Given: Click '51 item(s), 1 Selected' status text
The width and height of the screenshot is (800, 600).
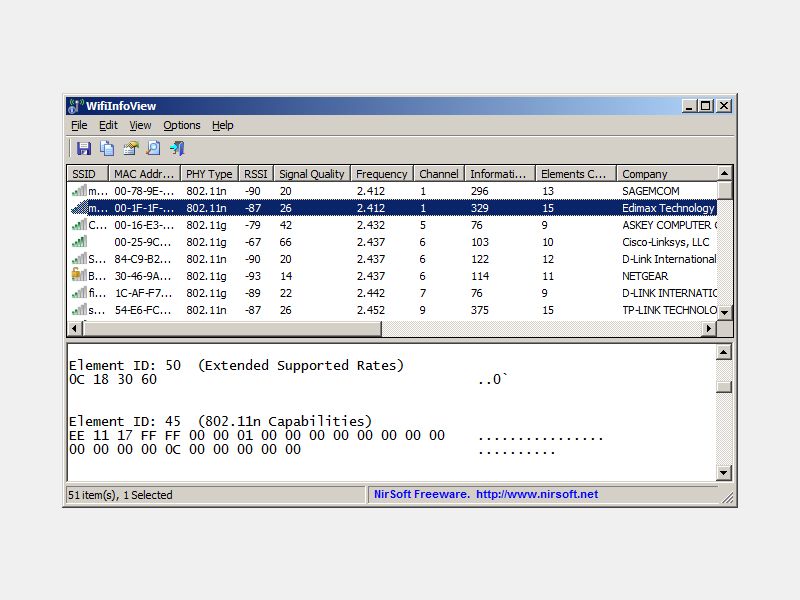Looking at the screenshot, I should [x=120, y=495].
